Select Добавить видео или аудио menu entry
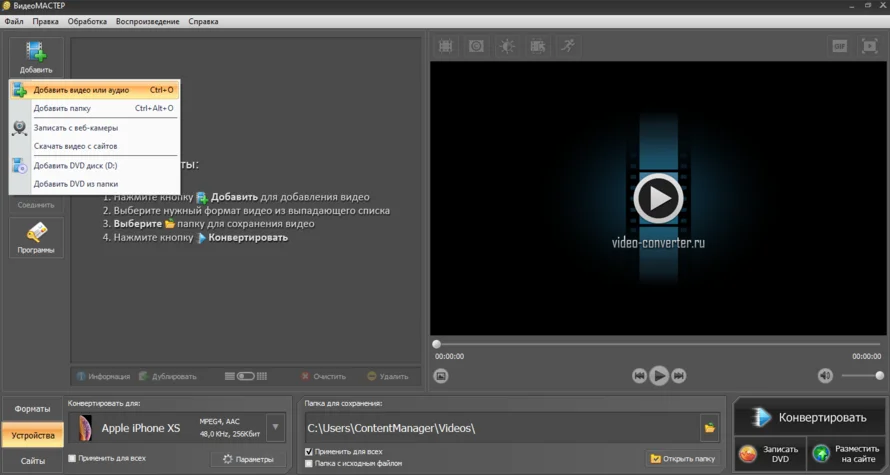Viewport: 890px width, 475px height. pyautogui.click(x=82, y=90)
